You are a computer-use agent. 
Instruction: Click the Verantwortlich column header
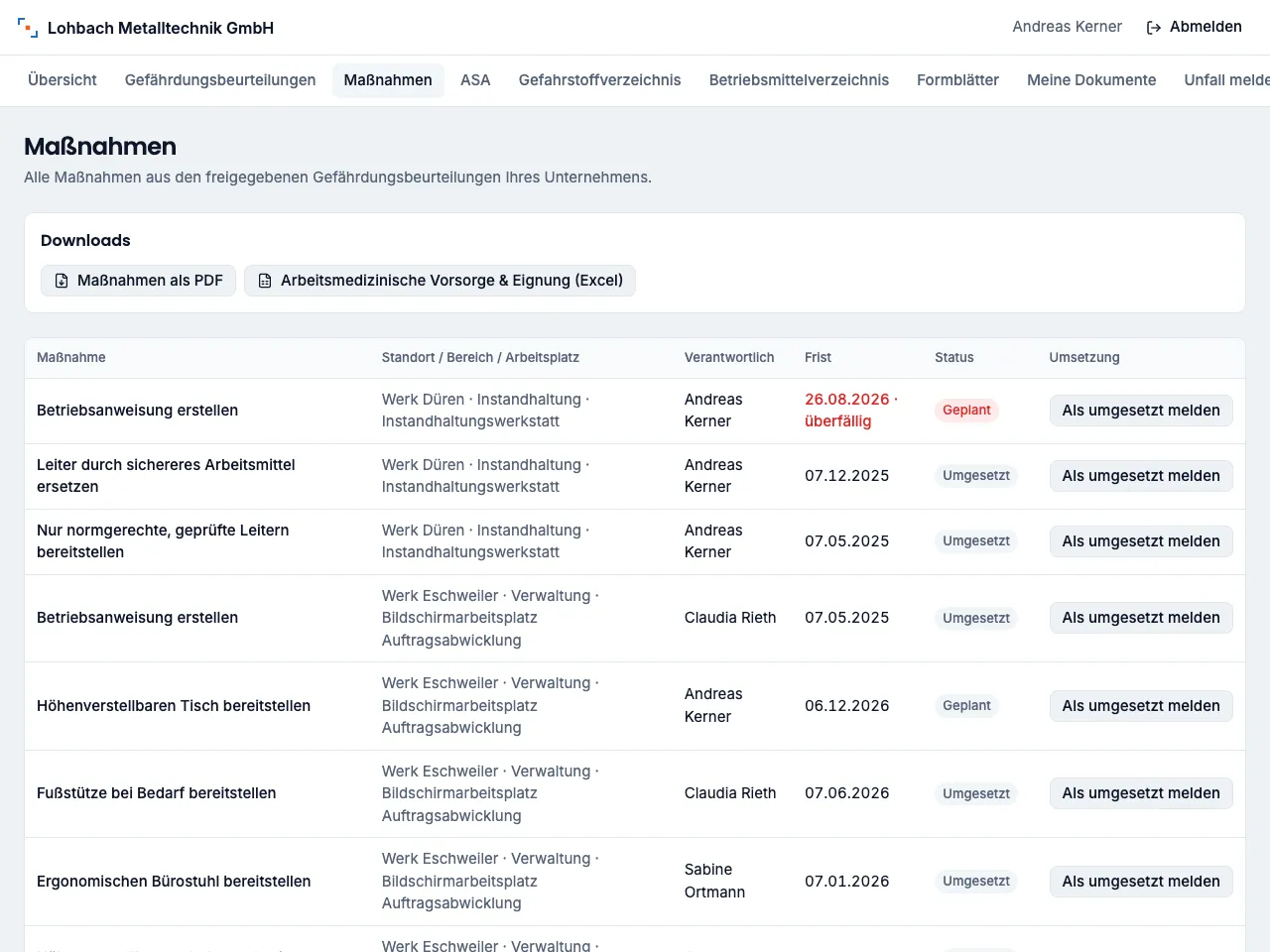point(729,358)
